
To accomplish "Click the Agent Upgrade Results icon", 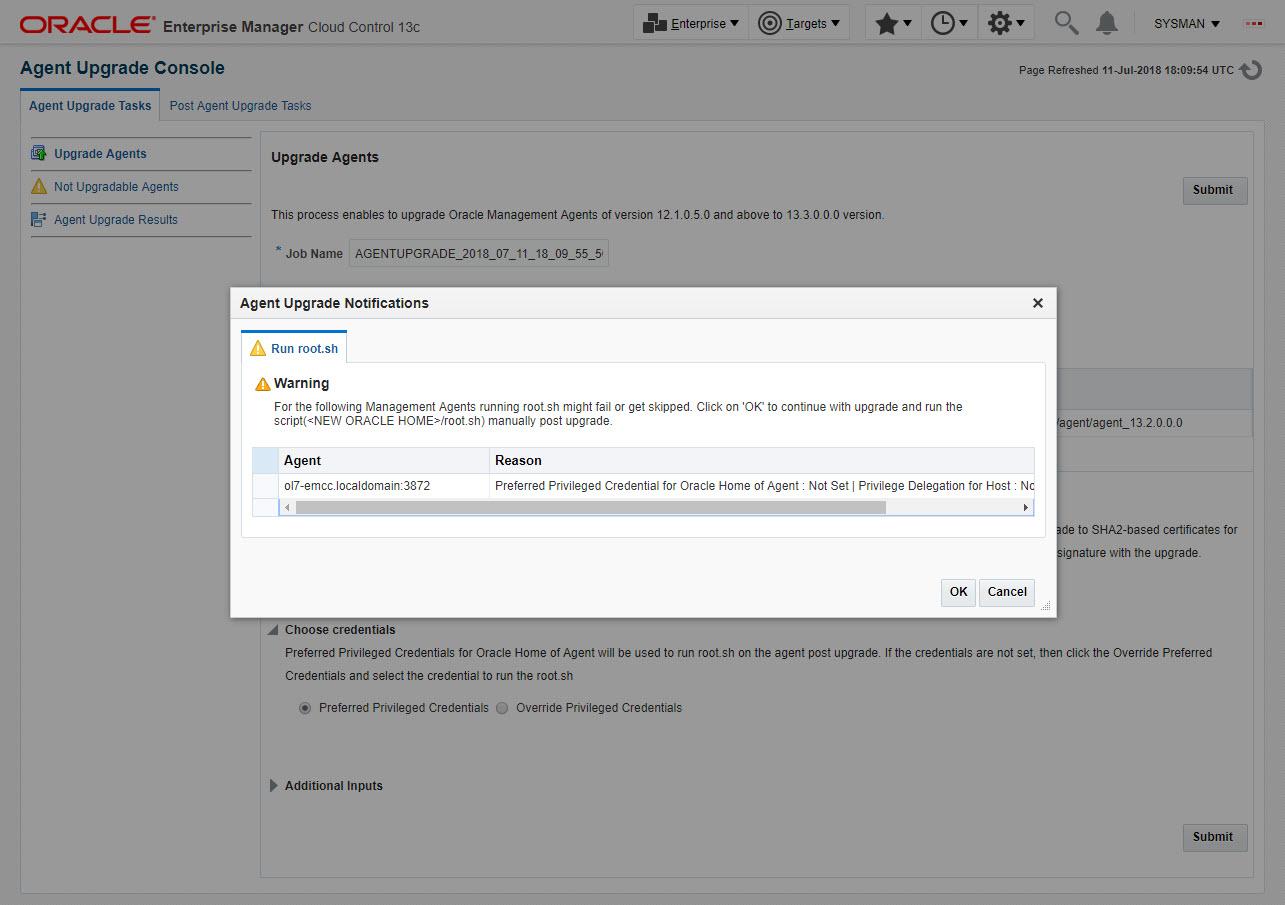I will click(39, 219).
